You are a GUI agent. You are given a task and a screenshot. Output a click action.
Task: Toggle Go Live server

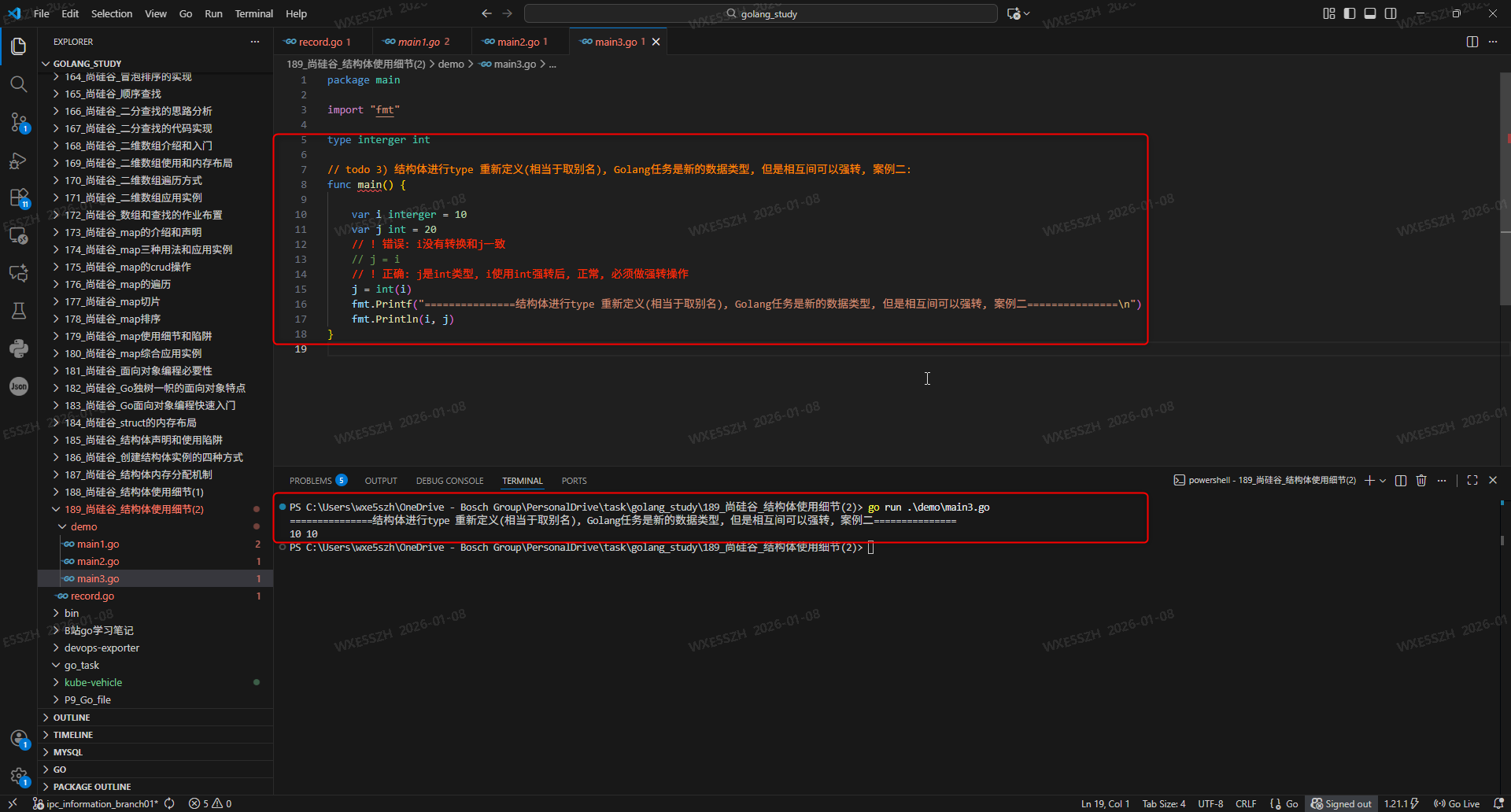pos(1457,803)
